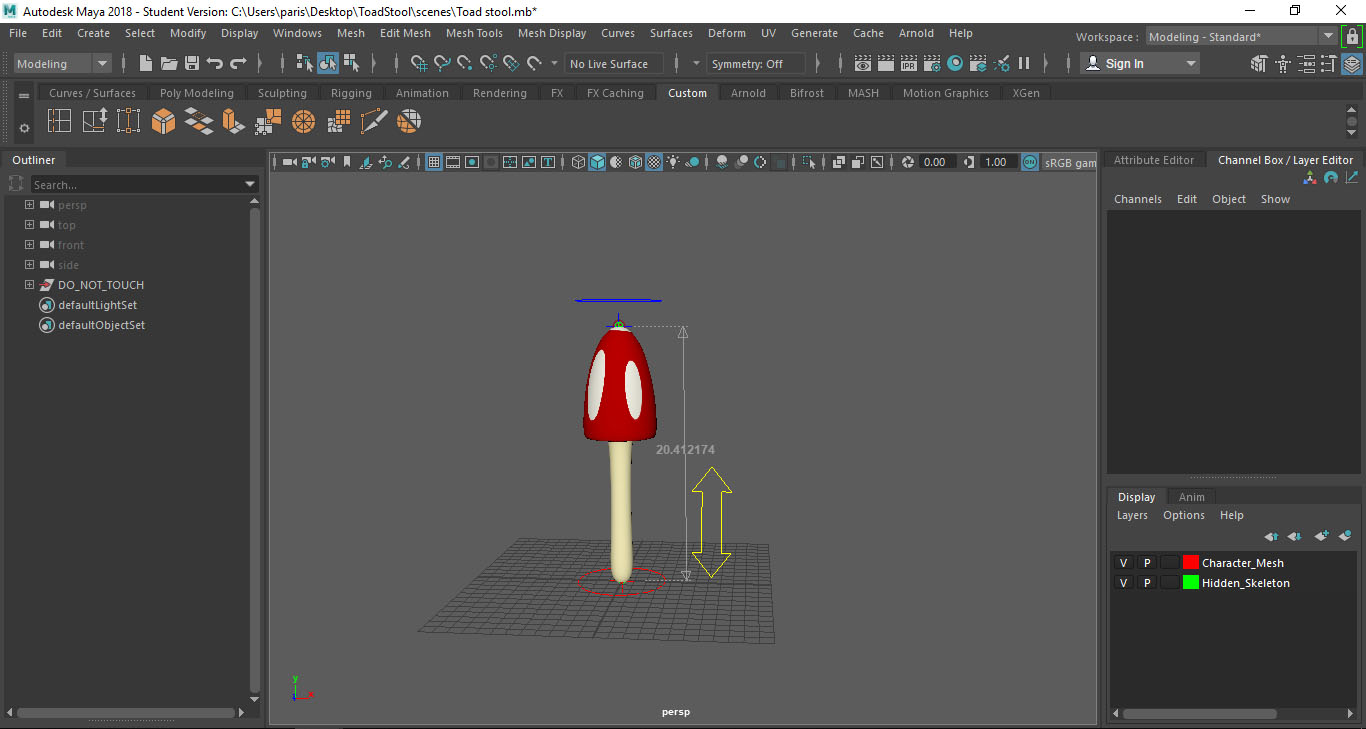The image size is (1366, 729).
Task: Hide the Character_Mesh layer visibility toggle
Action: click(x=1123, y=562)
